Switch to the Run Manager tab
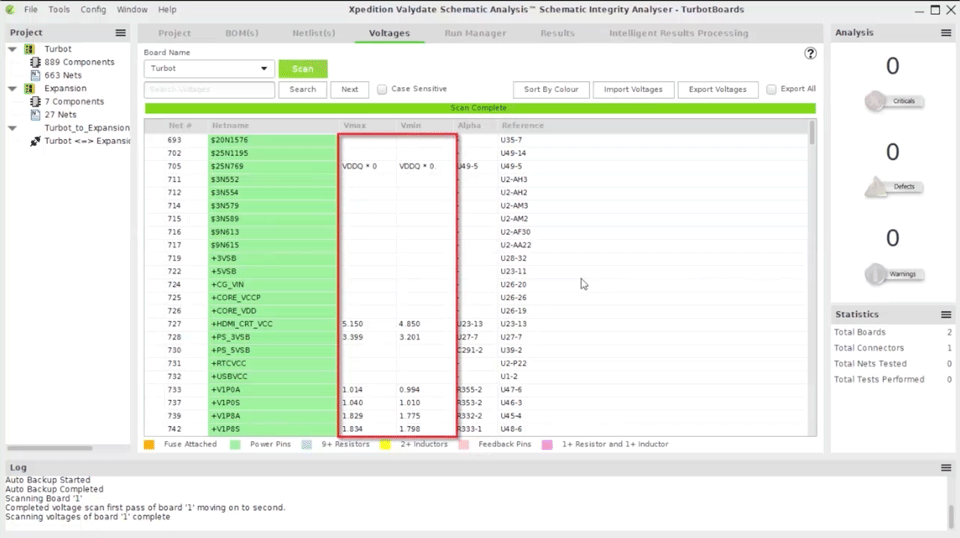The width and height of the screenshot is (960, 538). 475,33
